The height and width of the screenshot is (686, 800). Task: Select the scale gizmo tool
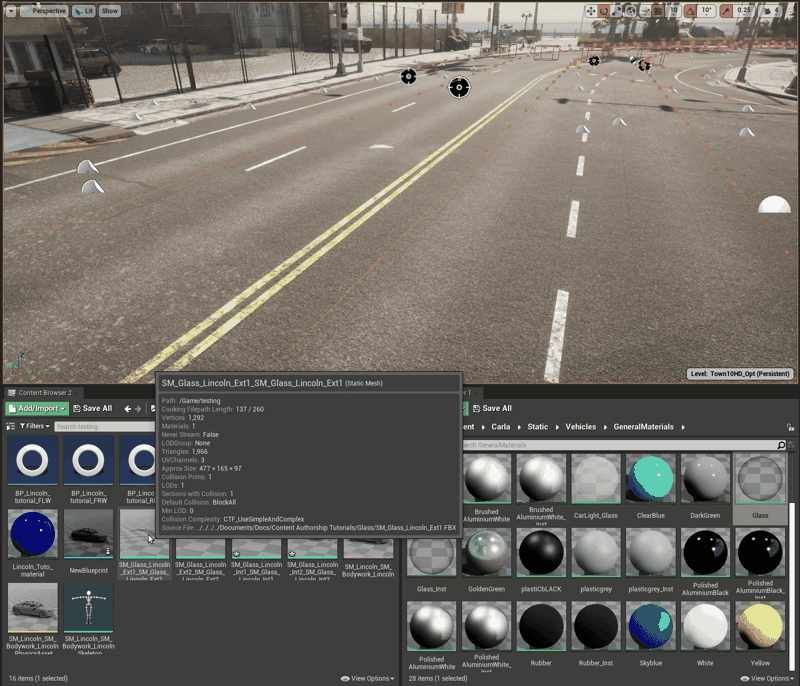coord(617,11)
